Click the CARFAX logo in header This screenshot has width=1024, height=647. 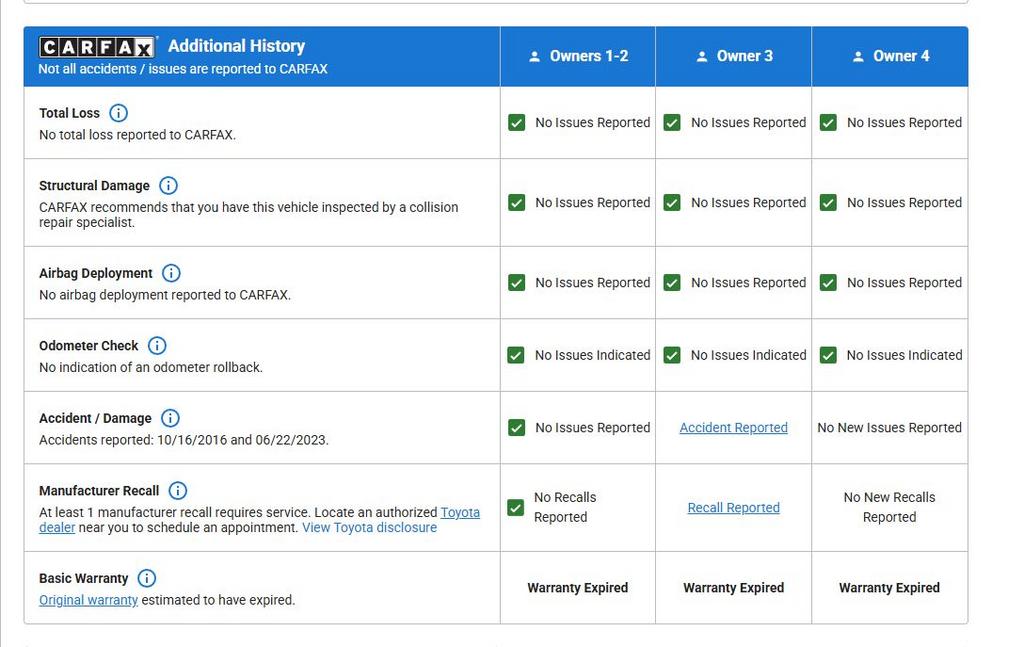coord(97,47)
